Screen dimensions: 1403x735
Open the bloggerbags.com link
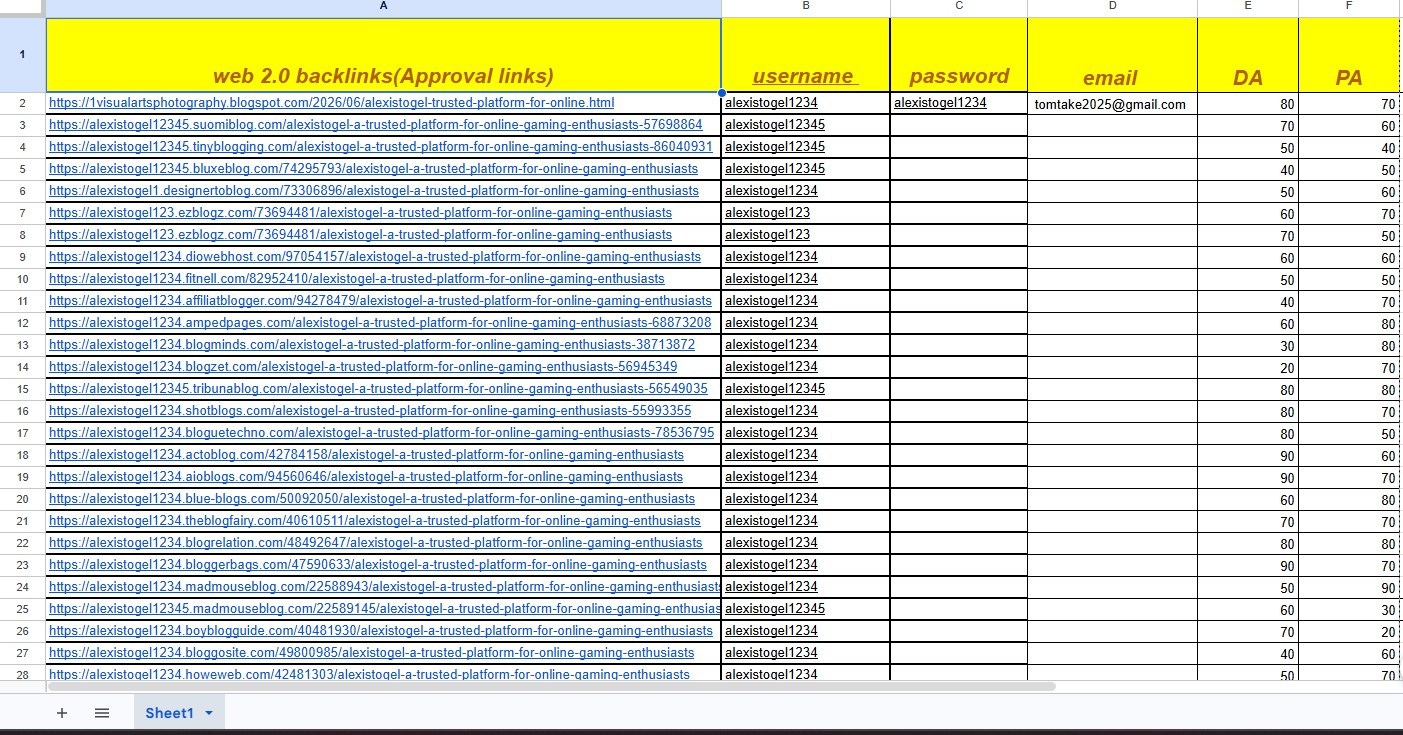click(378, 565)
